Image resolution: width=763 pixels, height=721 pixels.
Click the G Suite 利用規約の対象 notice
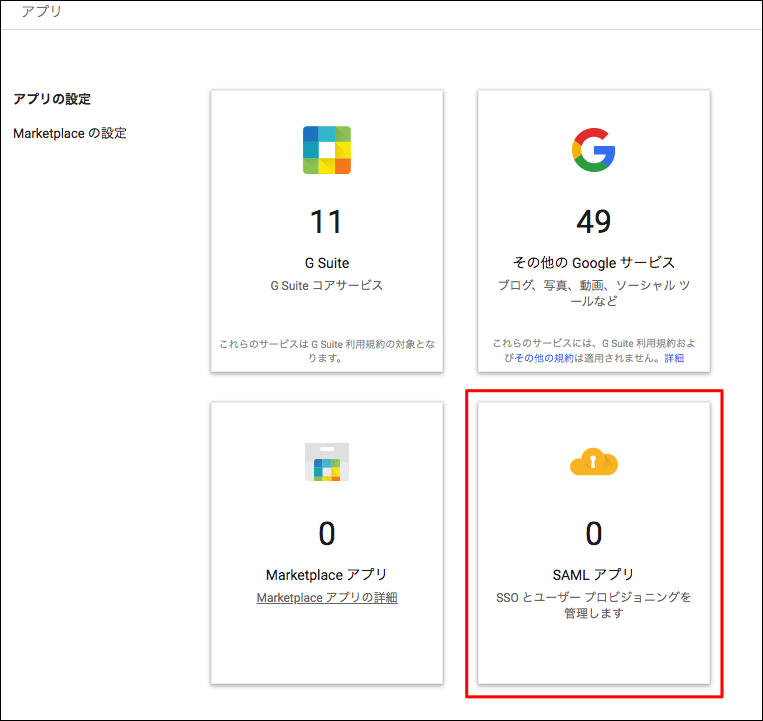point(327,351)
